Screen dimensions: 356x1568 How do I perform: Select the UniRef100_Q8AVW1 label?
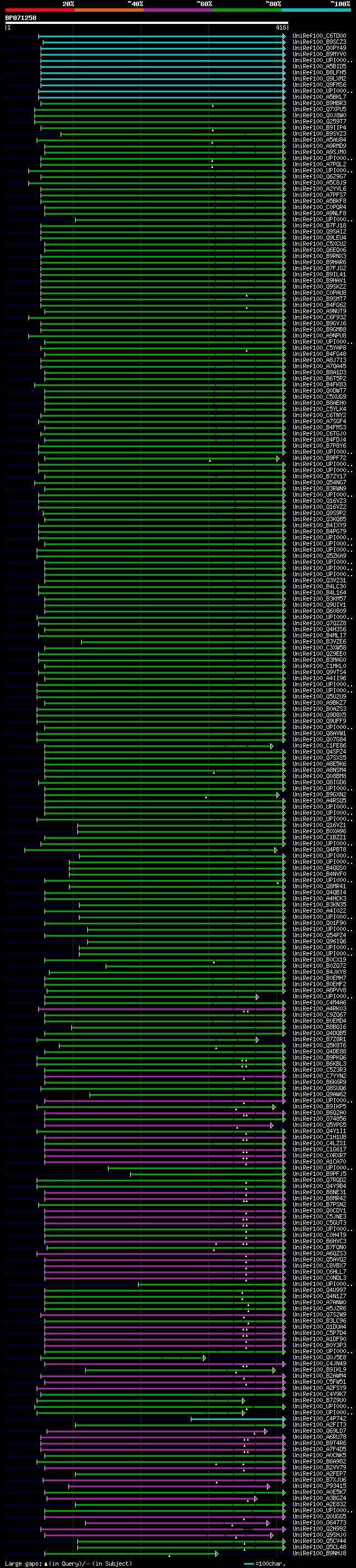click(319, 734)
